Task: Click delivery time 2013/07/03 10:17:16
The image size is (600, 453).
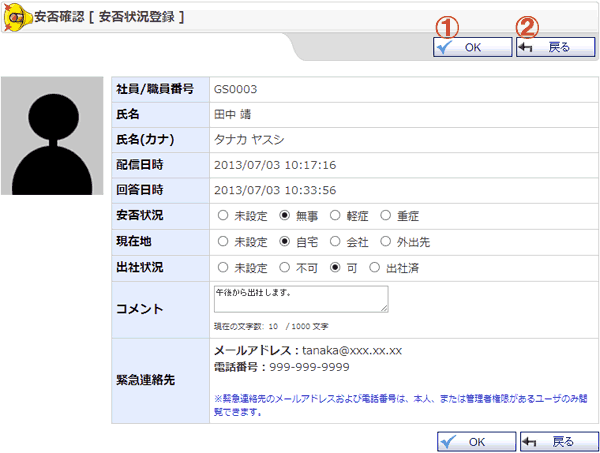Action: click(275, 165)
